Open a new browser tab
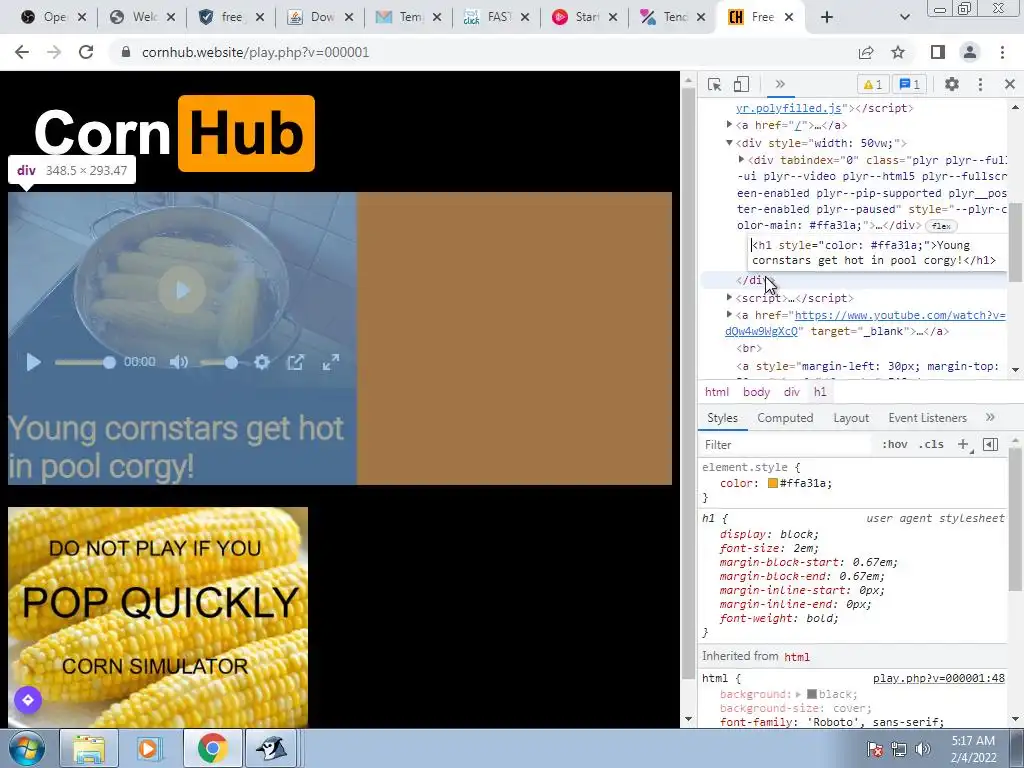This screenshot has width=1024, height=768. click(827, 17)
